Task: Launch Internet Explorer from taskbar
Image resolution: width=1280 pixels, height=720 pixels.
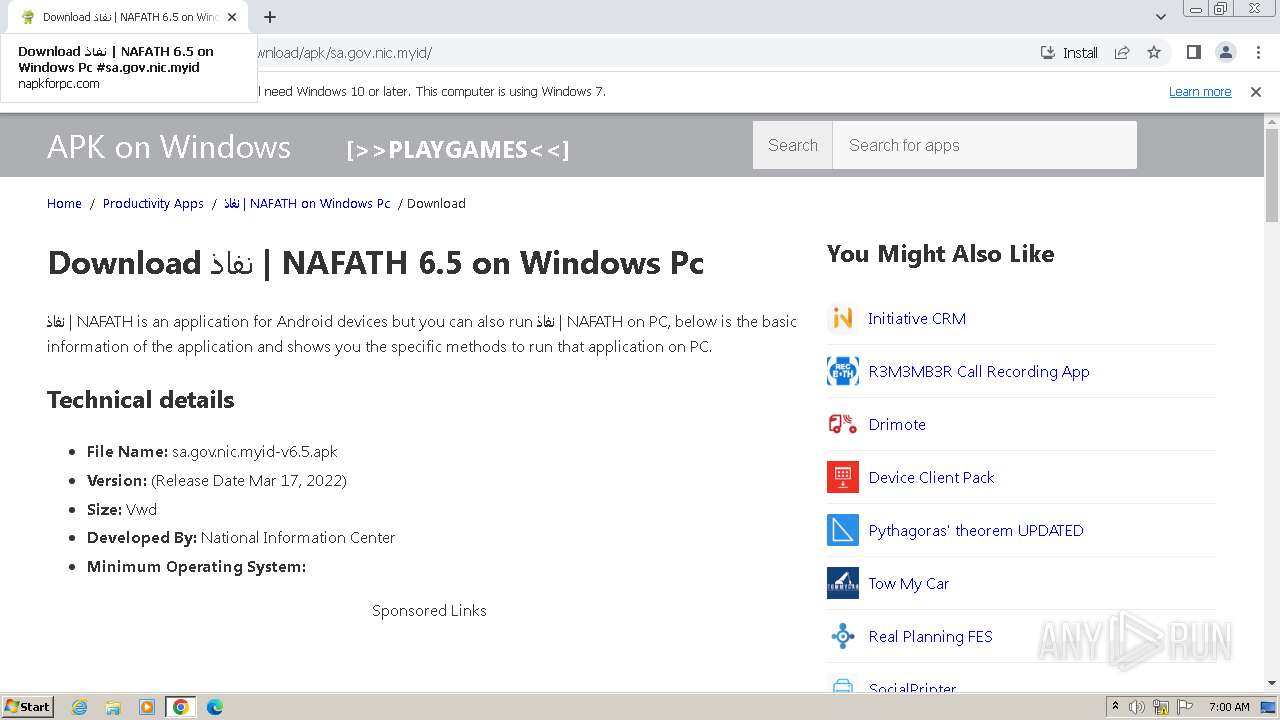Action: [x=80, y=707]
